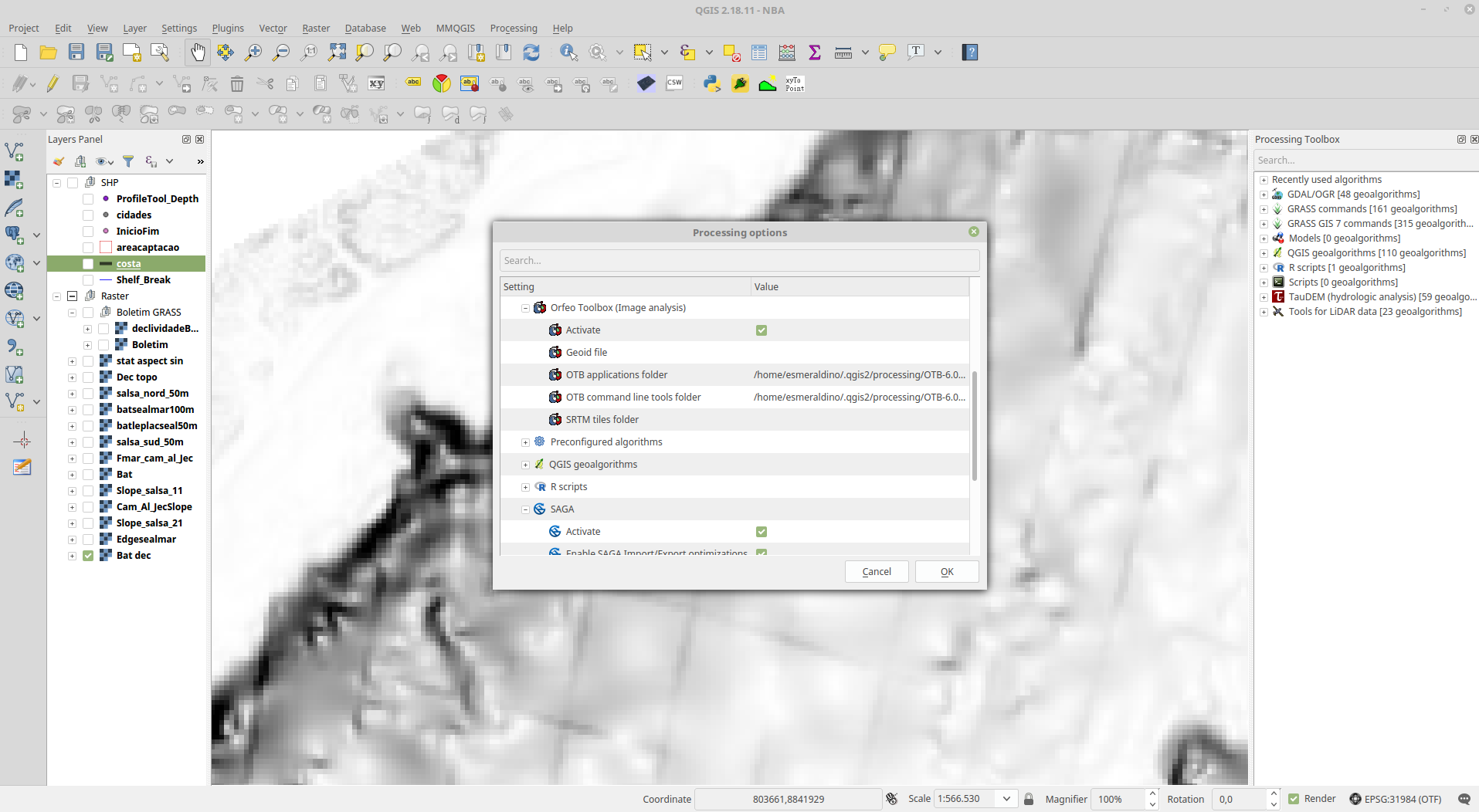Select the Pan Map hand tool
The height and width of the screenshot is (812, 1479).
pos(198,52)
